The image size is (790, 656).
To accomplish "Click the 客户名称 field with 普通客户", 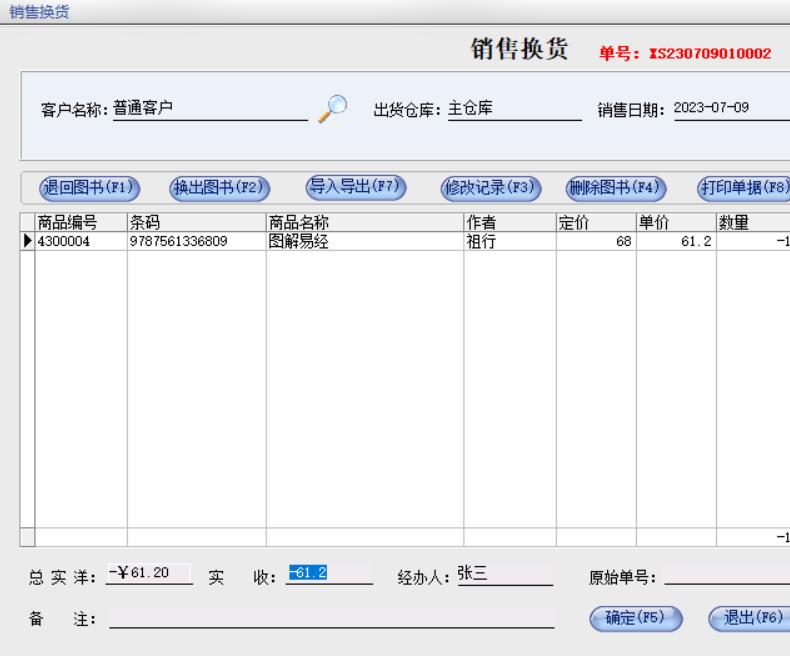I will (210, 109).
